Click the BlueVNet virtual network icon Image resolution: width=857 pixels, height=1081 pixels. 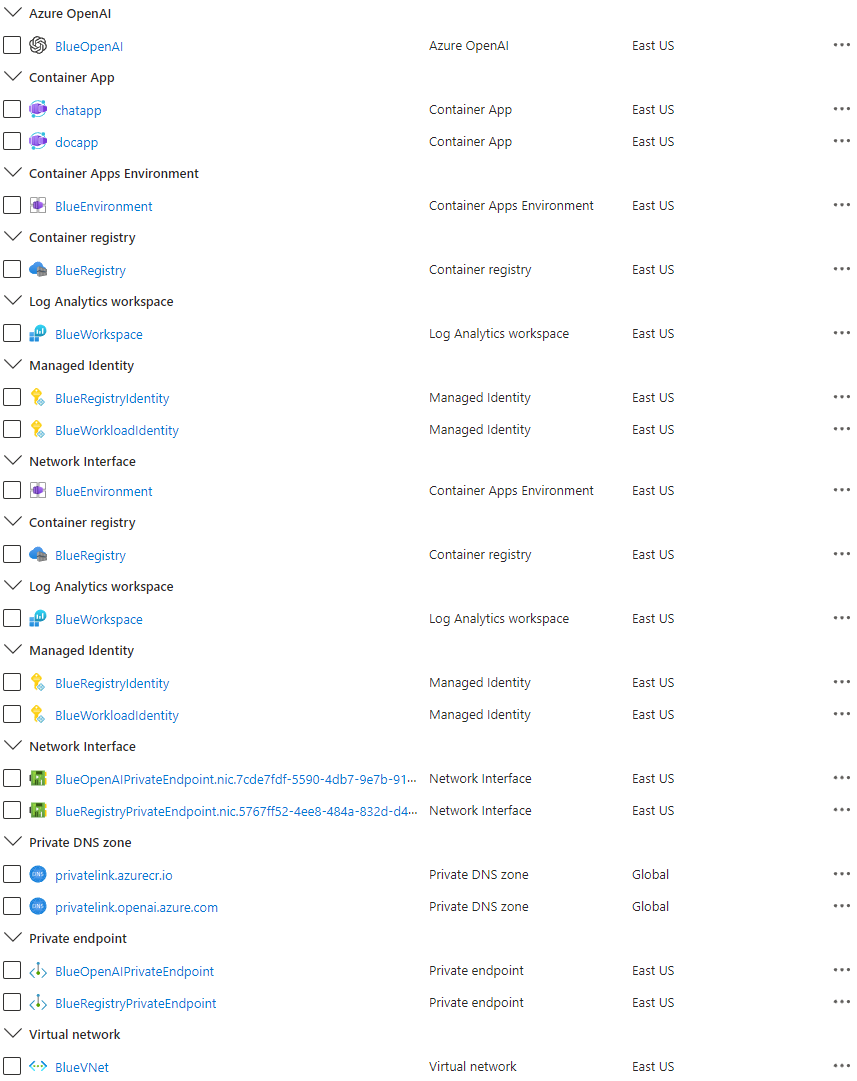[x=38, y=1067]
